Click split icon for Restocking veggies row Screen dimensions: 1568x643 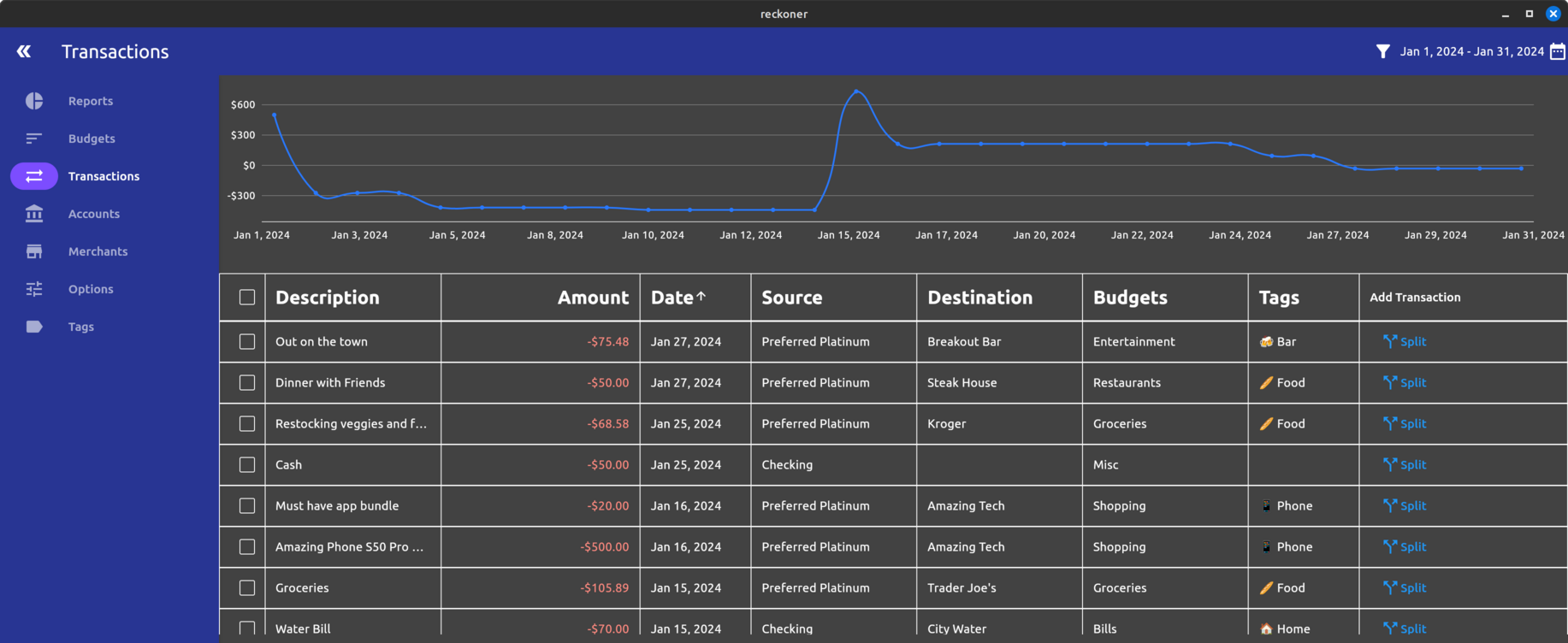1390,423
